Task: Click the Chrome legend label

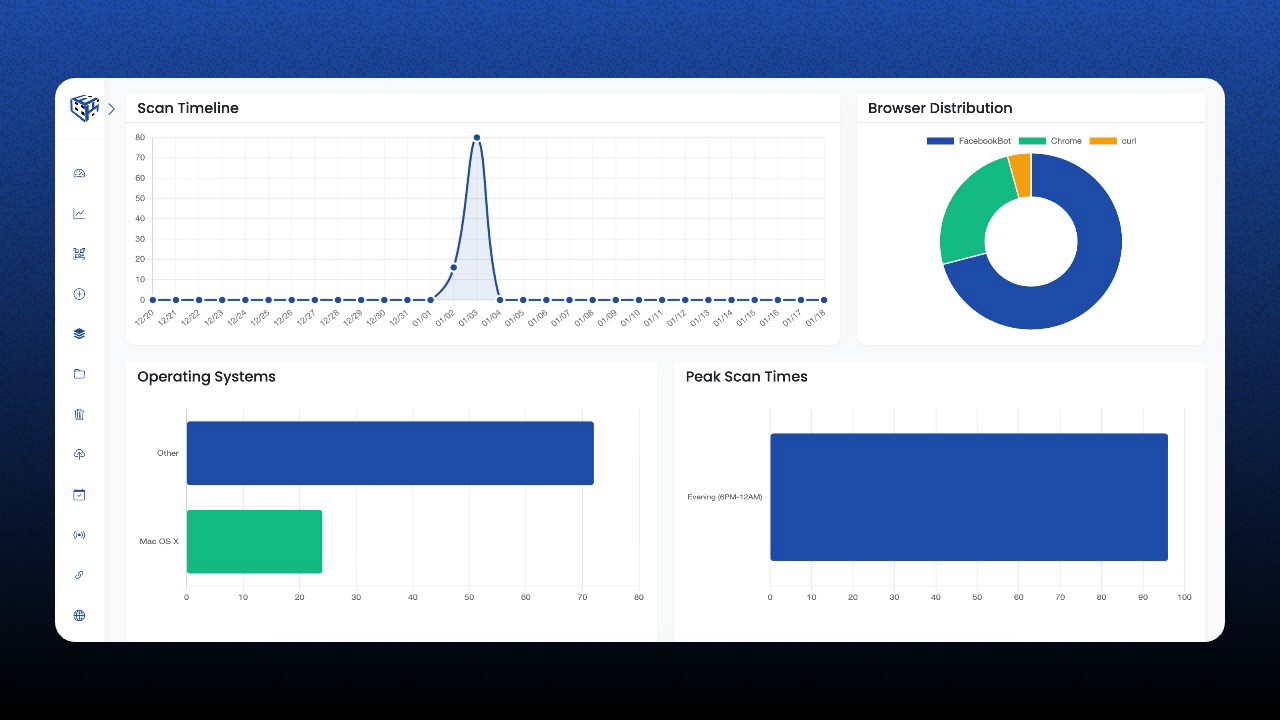Action: tap(1066, 141)
